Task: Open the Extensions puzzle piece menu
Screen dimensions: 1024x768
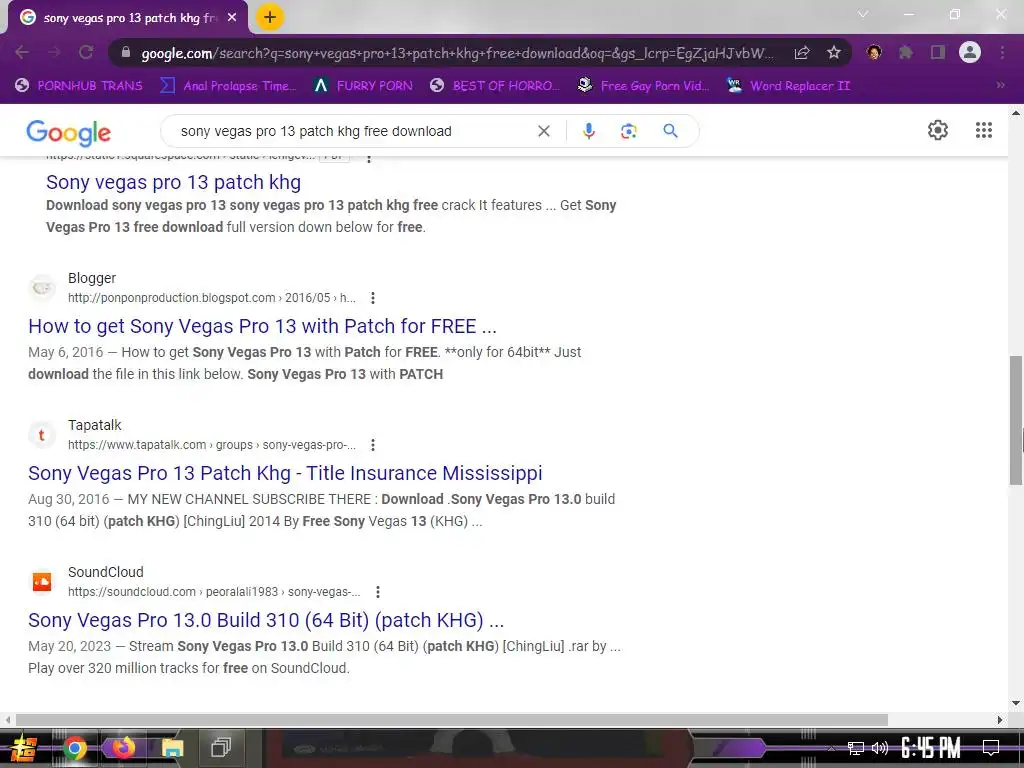Action: pos(906,52)
